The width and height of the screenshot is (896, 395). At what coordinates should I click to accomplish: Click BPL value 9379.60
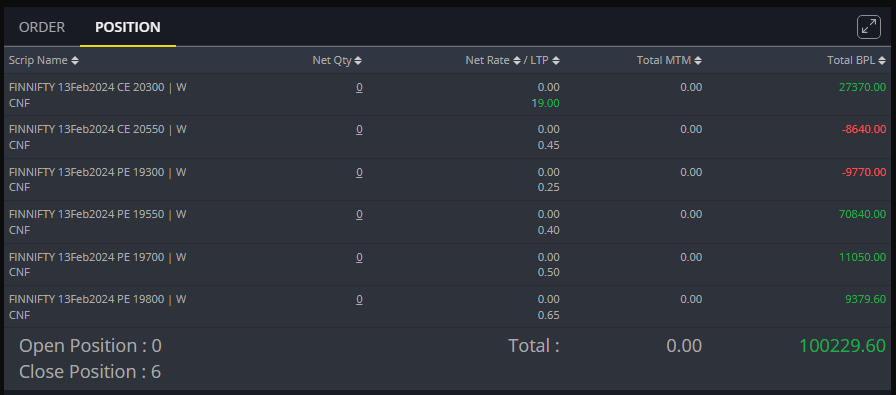pos(866,300)
